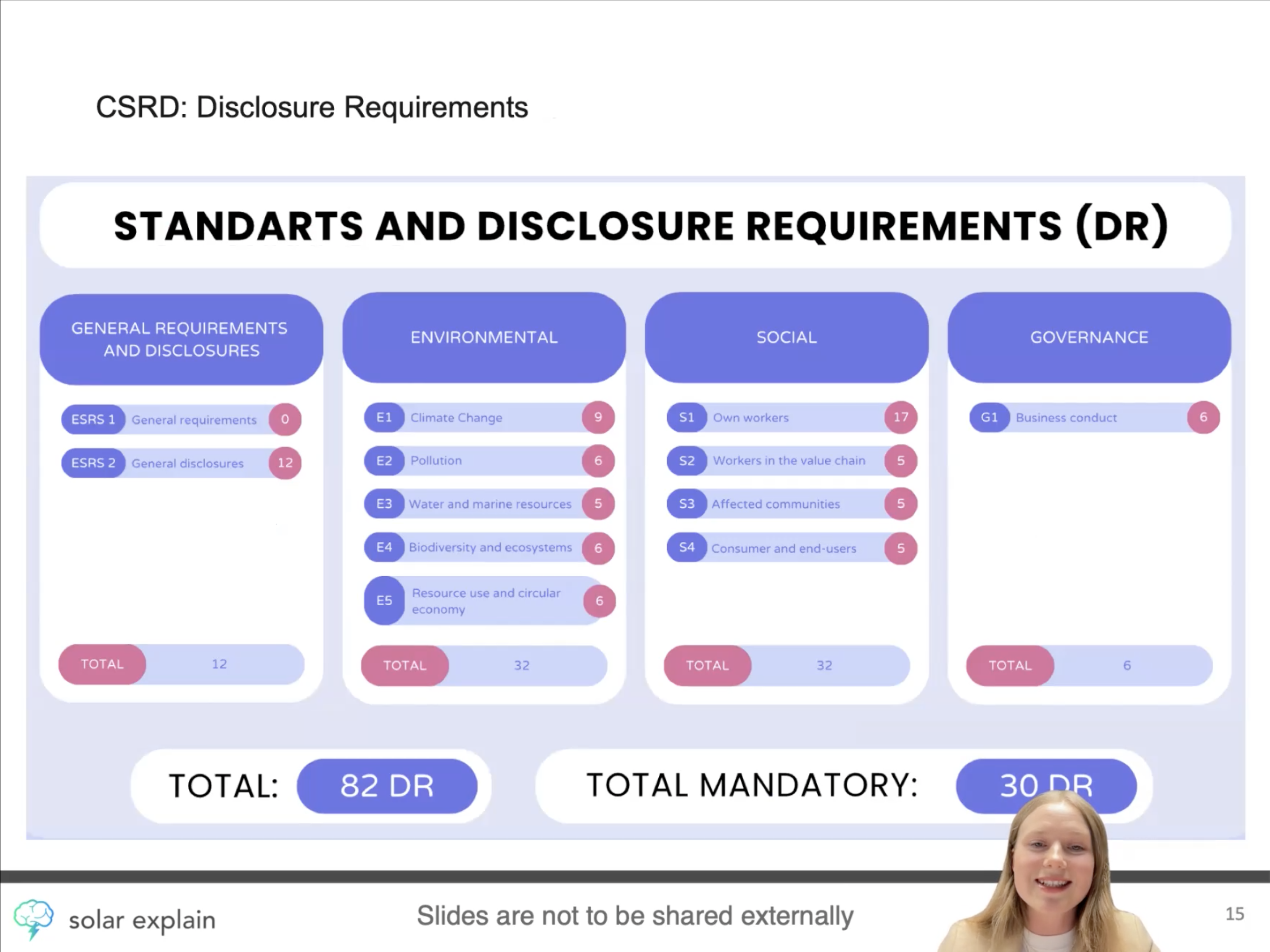
Task: Click the '30 DR' mandatory total badge
Action: (x=1046, y=786)
